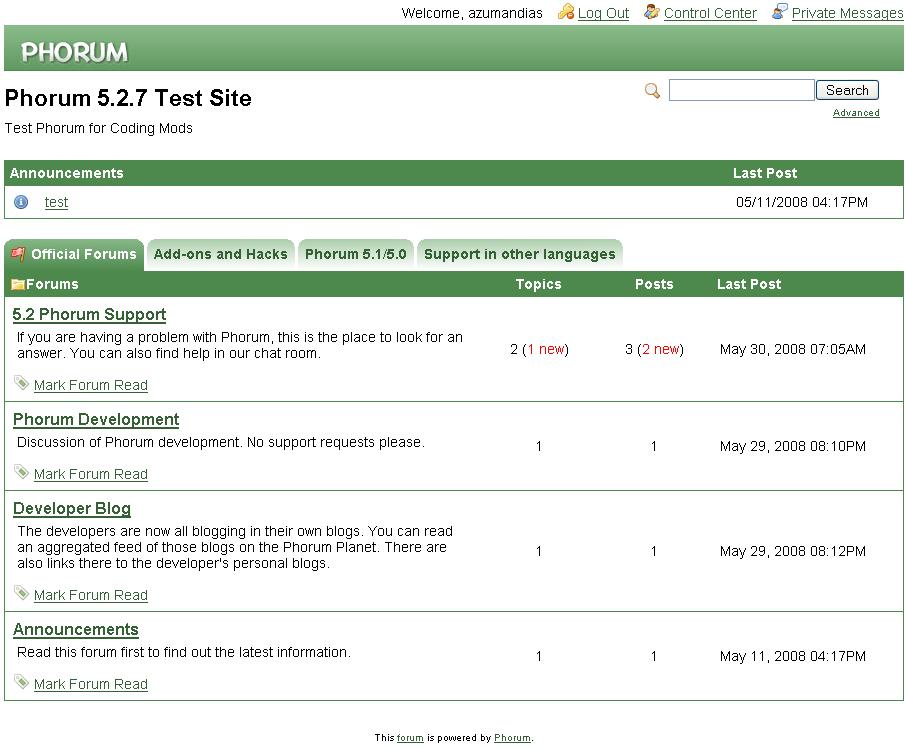The image size is (905, 748).
Task: Click 'Phorum 5.2.7 Test Site' heading
Action: coord(128,98)
